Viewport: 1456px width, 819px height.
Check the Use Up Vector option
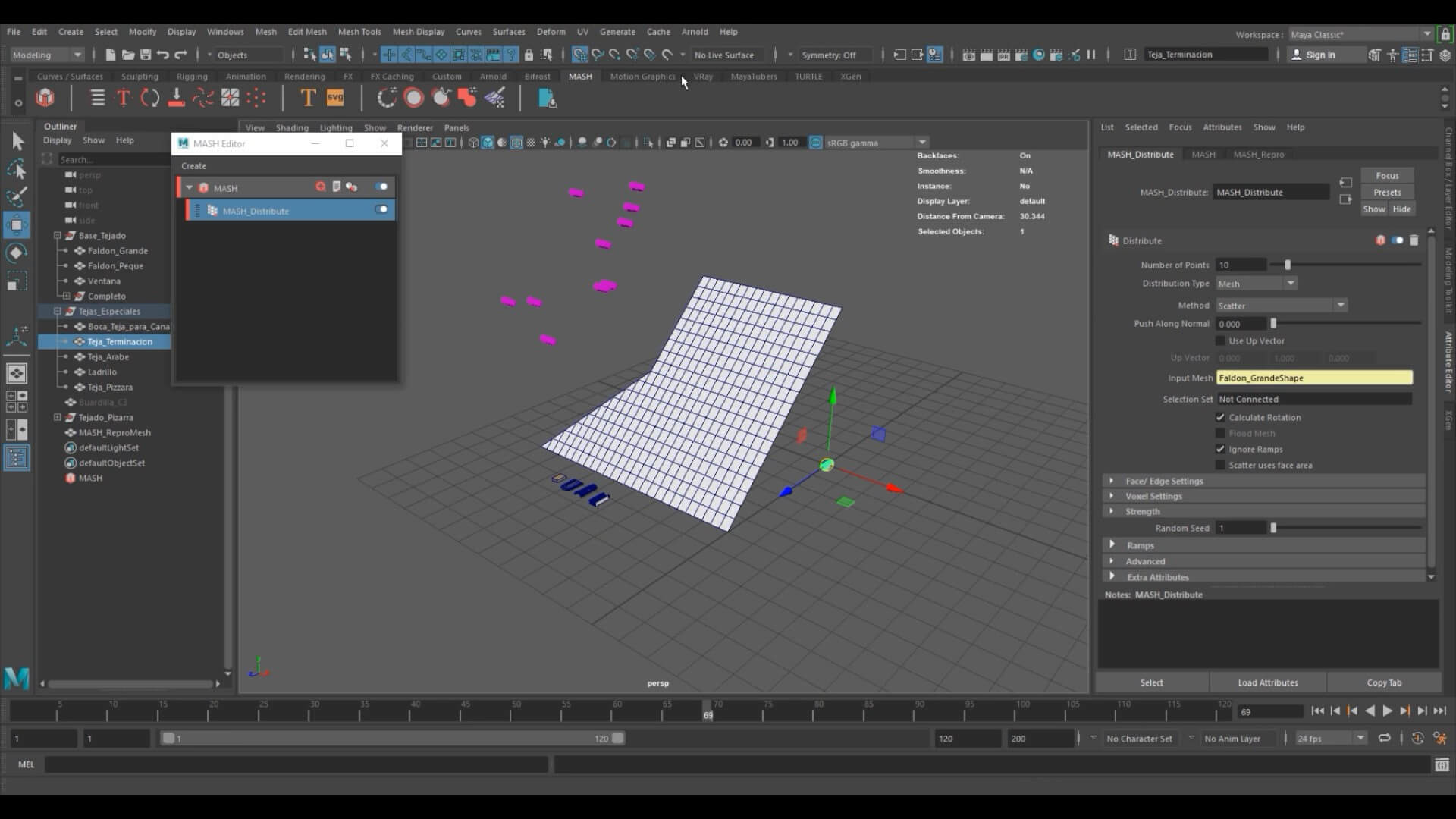(x=1220, y=340)
